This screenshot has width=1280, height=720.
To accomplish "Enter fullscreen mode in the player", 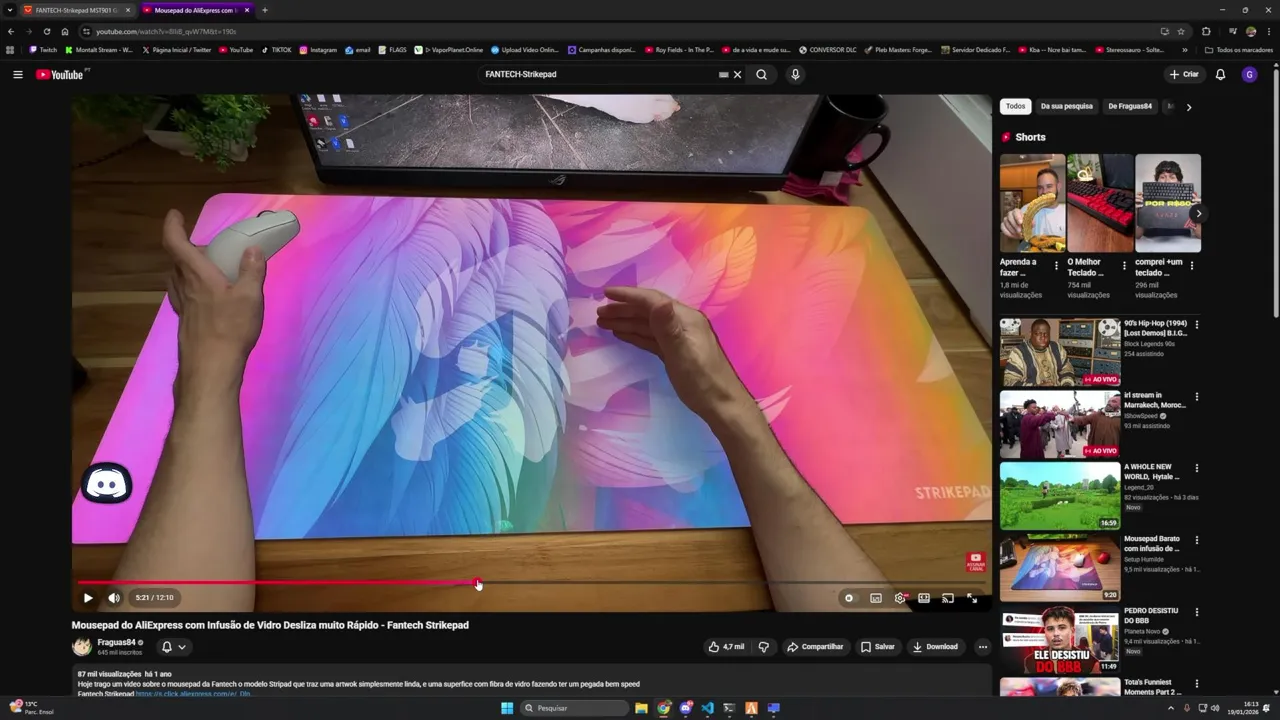I will click(x=972, y=598).
